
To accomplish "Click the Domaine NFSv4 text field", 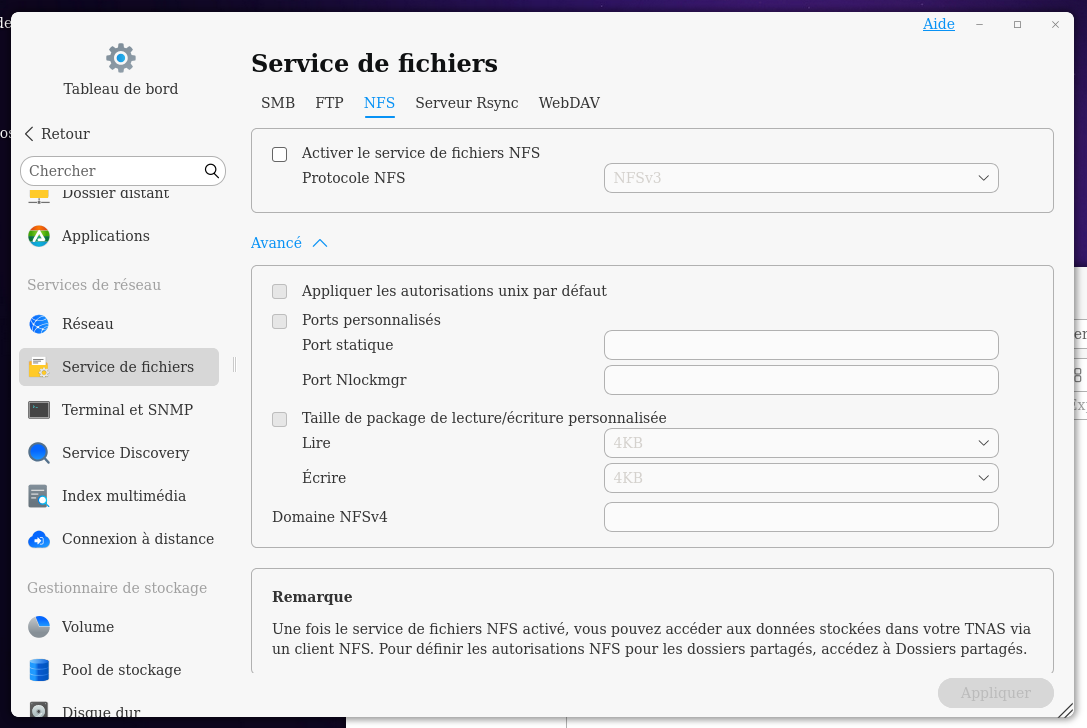I will tap(801, 517).
